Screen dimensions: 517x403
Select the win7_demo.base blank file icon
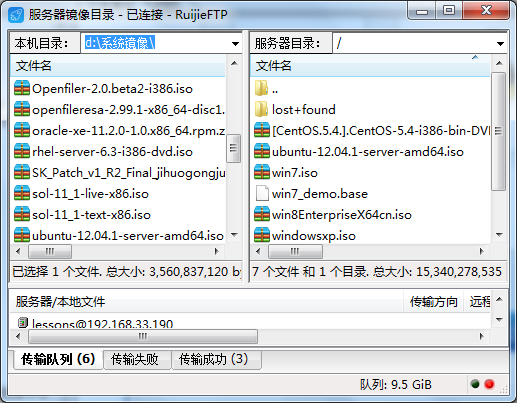pyautogui.click(x=262, y=194)
